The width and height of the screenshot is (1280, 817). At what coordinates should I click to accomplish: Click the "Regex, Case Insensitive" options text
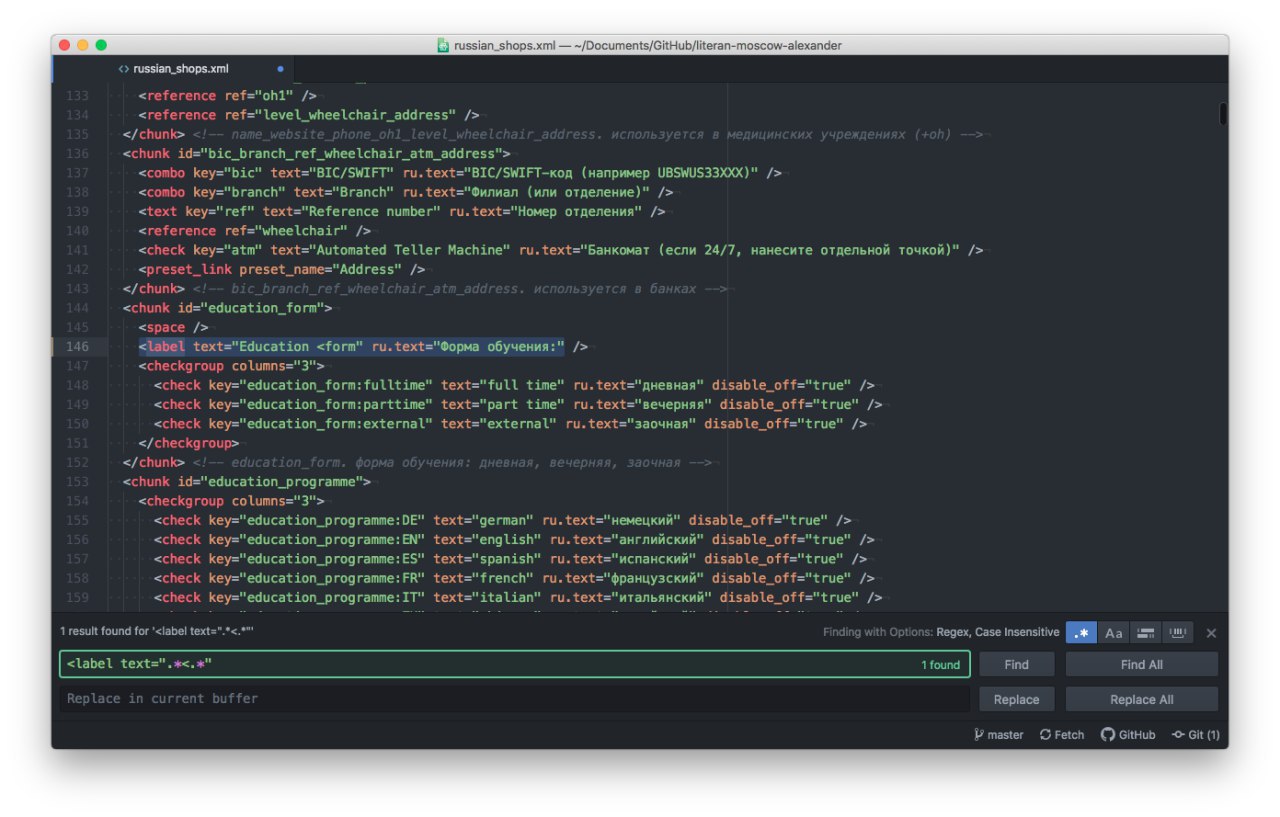tap(997, 633)
